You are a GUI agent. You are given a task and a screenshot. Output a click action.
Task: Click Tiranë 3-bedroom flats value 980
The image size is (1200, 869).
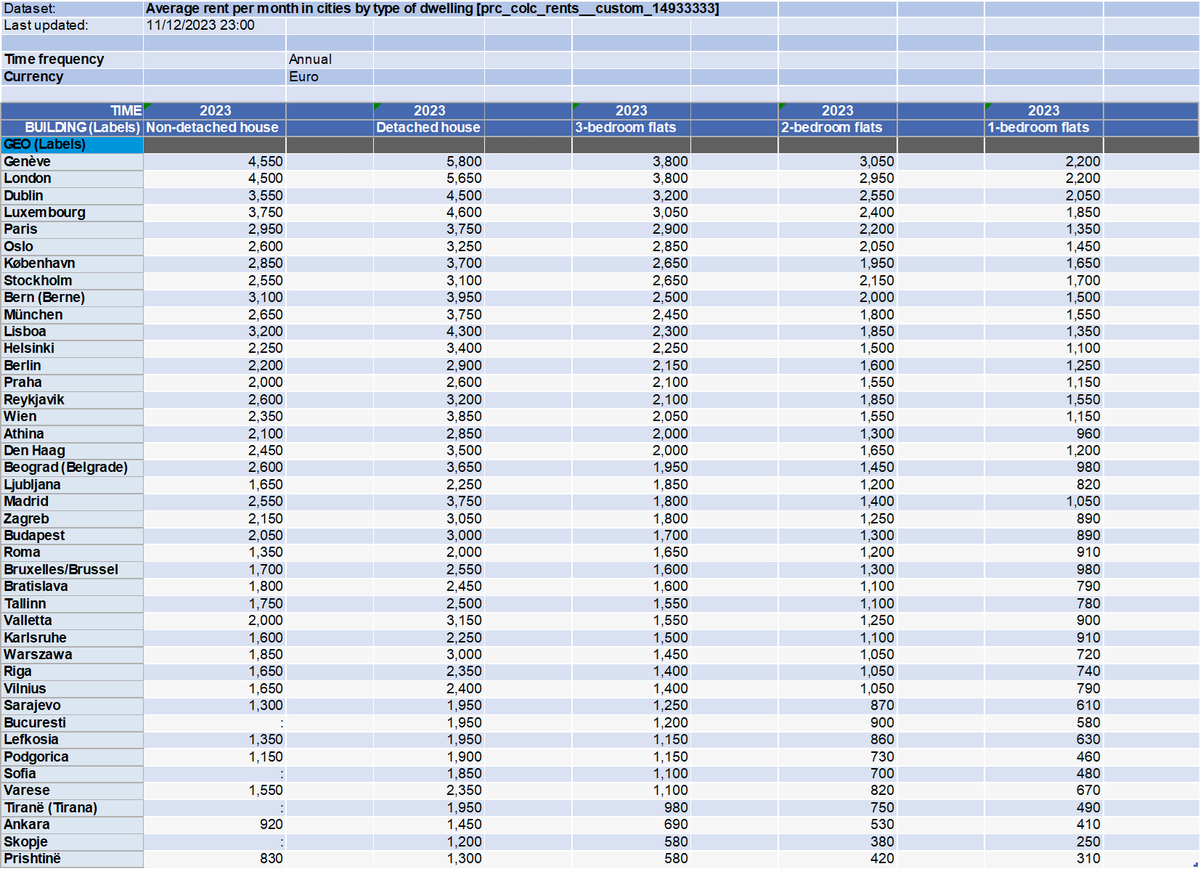click(x=674, y=807)
